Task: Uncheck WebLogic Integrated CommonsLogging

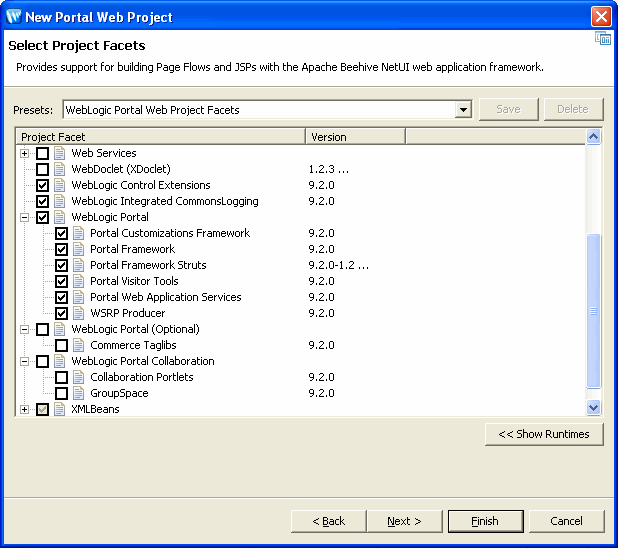Action: (x=43, y=201)
